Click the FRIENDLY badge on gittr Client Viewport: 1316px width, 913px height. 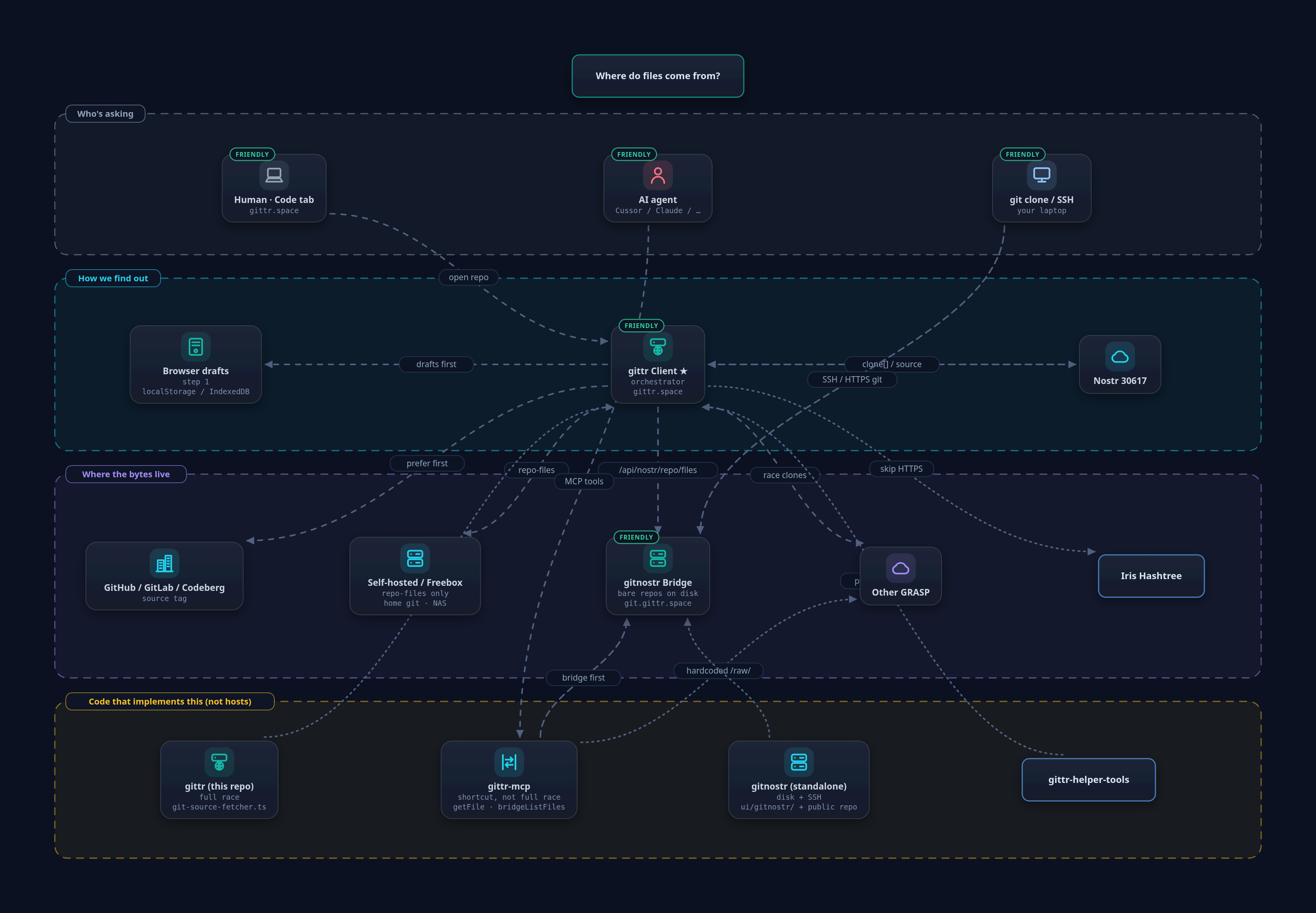pyautogui.click(x=642, y=326)
